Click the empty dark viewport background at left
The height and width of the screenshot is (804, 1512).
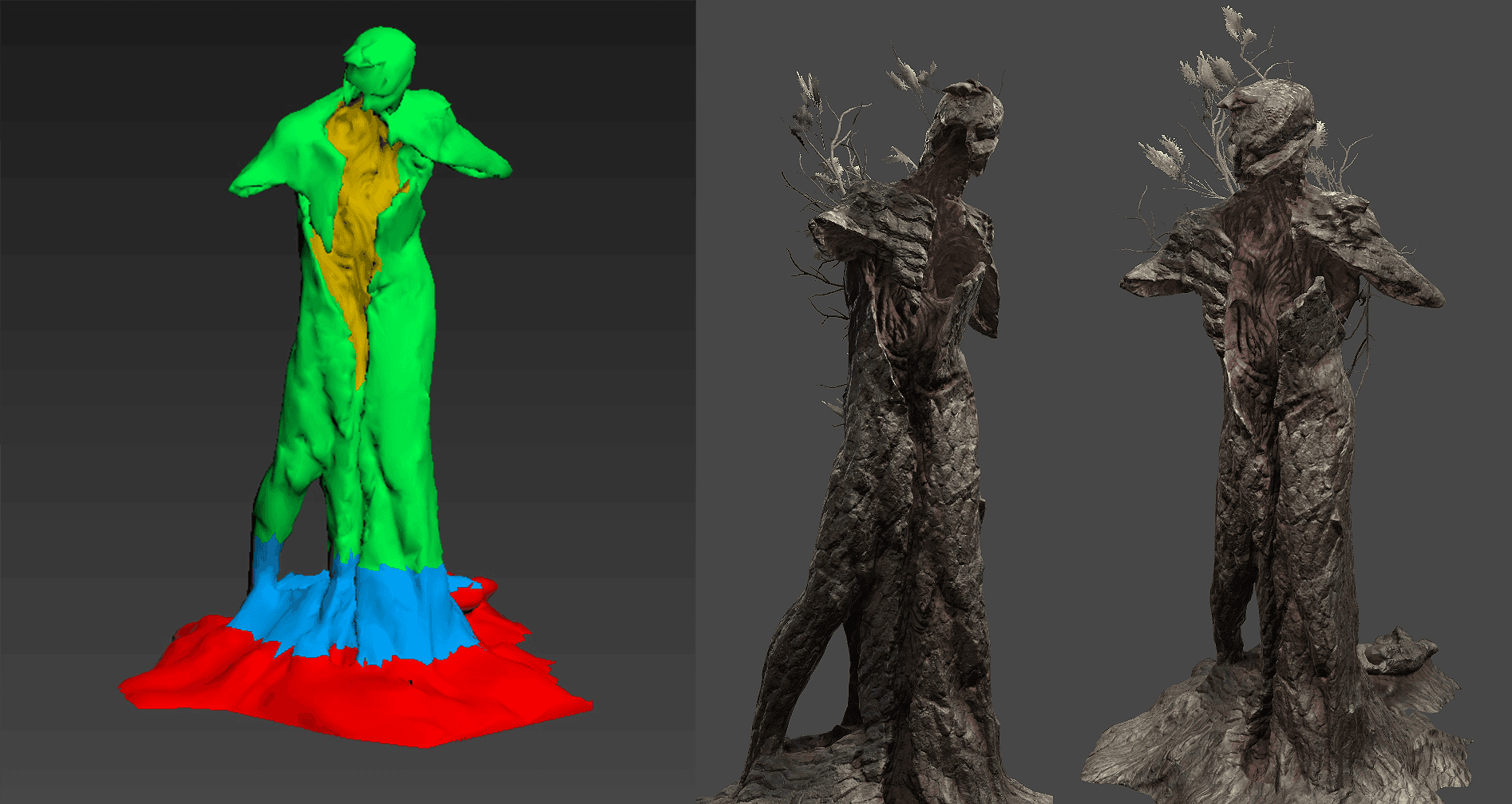tap(120, 319)
